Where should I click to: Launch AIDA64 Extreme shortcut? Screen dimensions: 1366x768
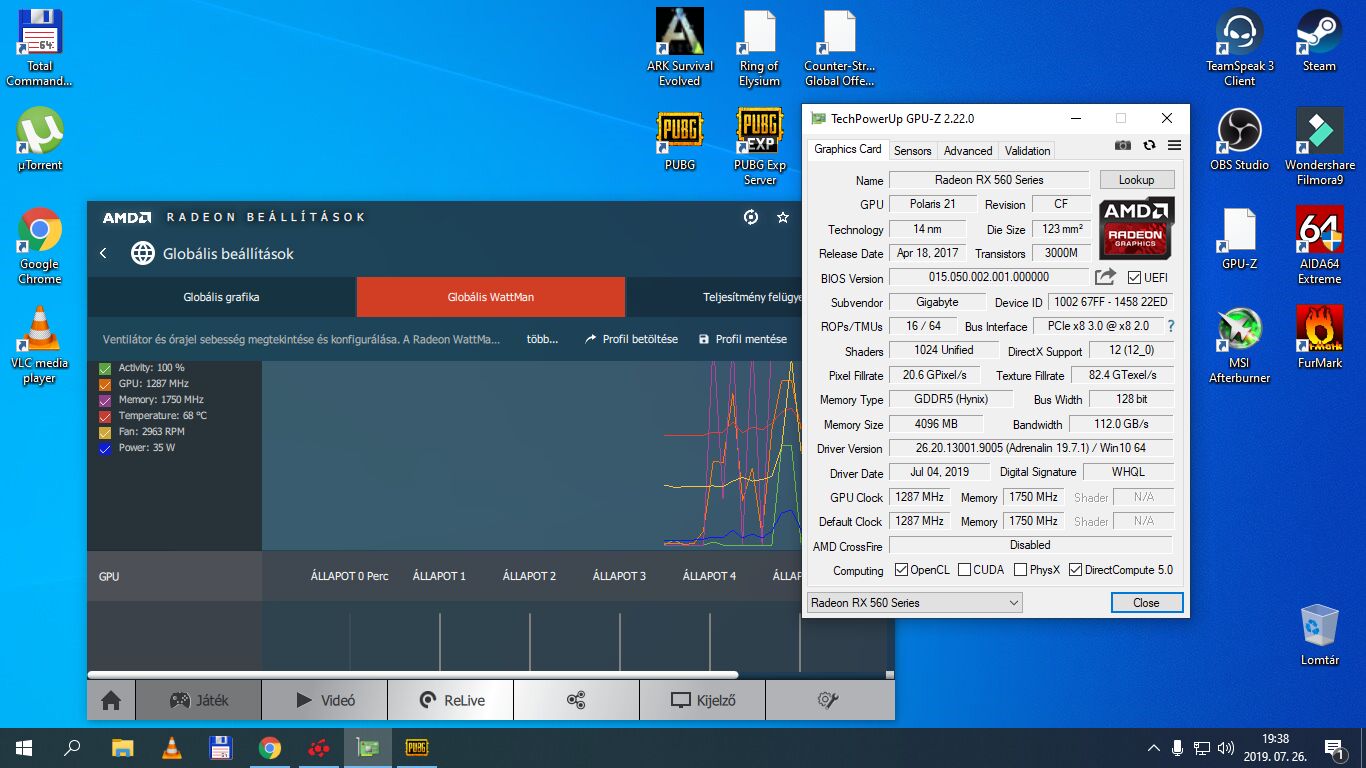coord(1320,246)
